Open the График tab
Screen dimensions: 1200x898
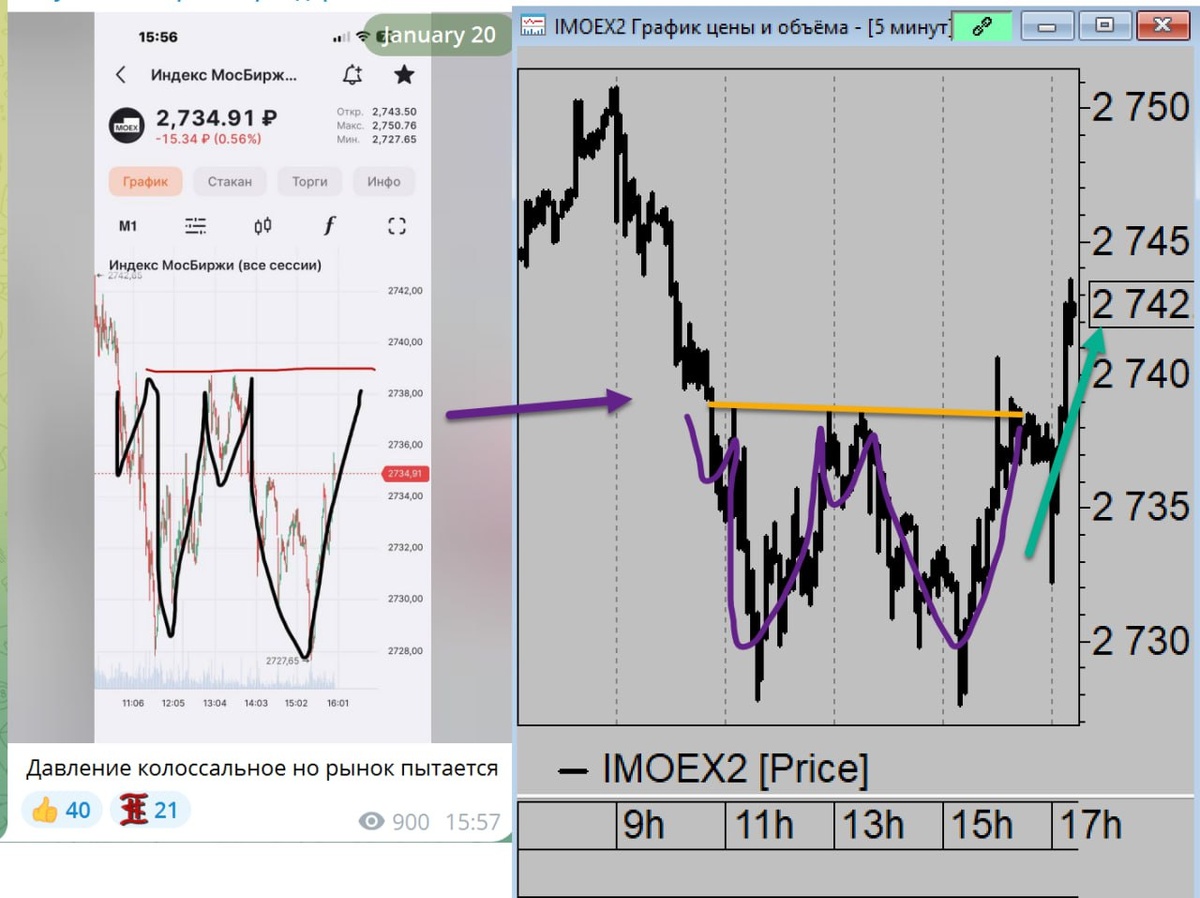[x=146, y=182]
